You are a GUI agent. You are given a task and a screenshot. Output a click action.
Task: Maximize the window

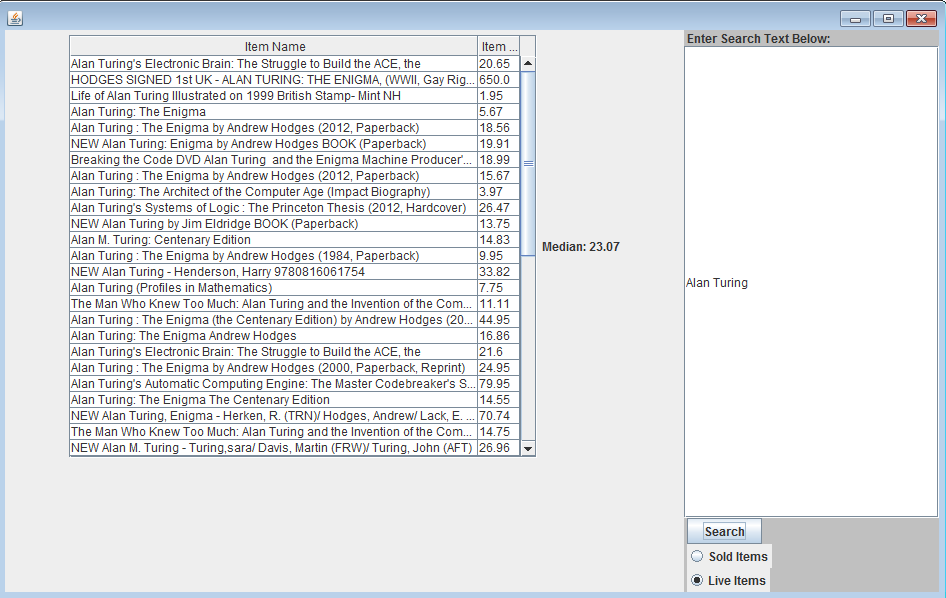coord(888,19)
